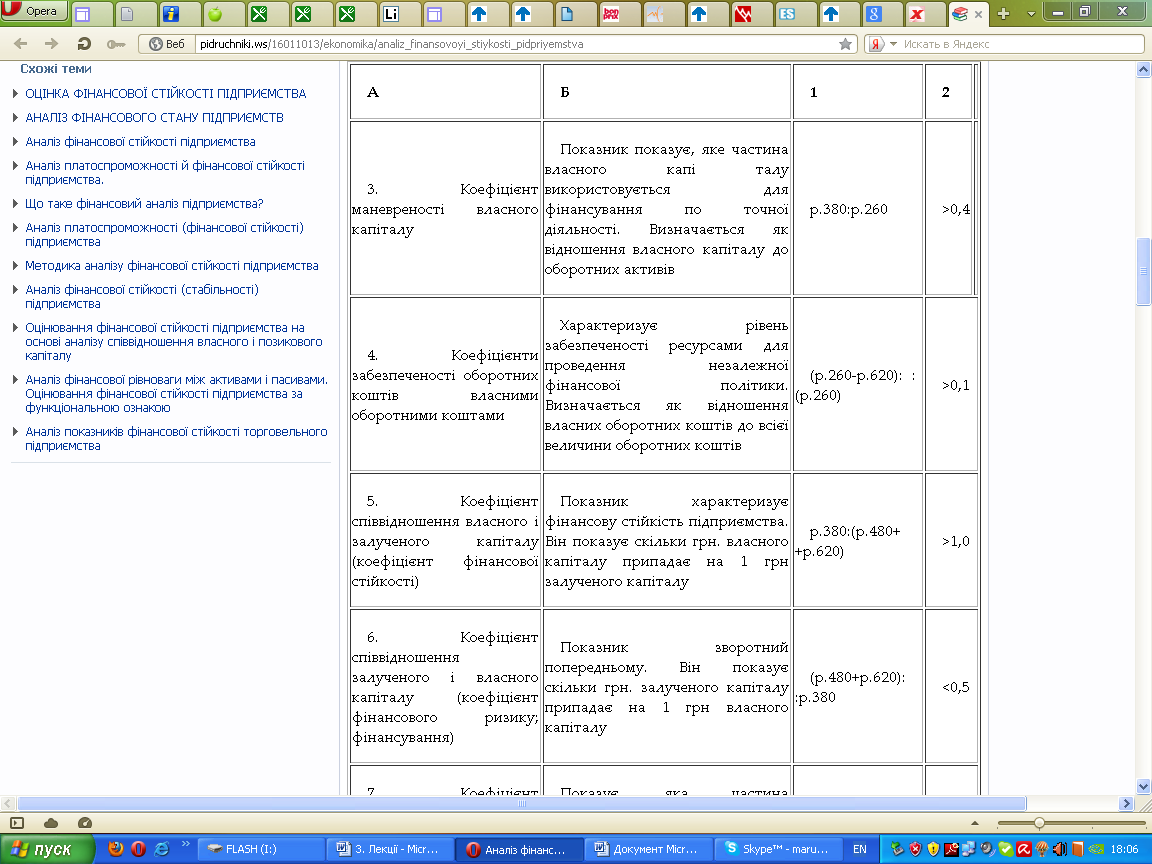Toggle the Opera panels button
Image resolution: width=1152 pixels, height=864 pixels.
coord(17,823)
